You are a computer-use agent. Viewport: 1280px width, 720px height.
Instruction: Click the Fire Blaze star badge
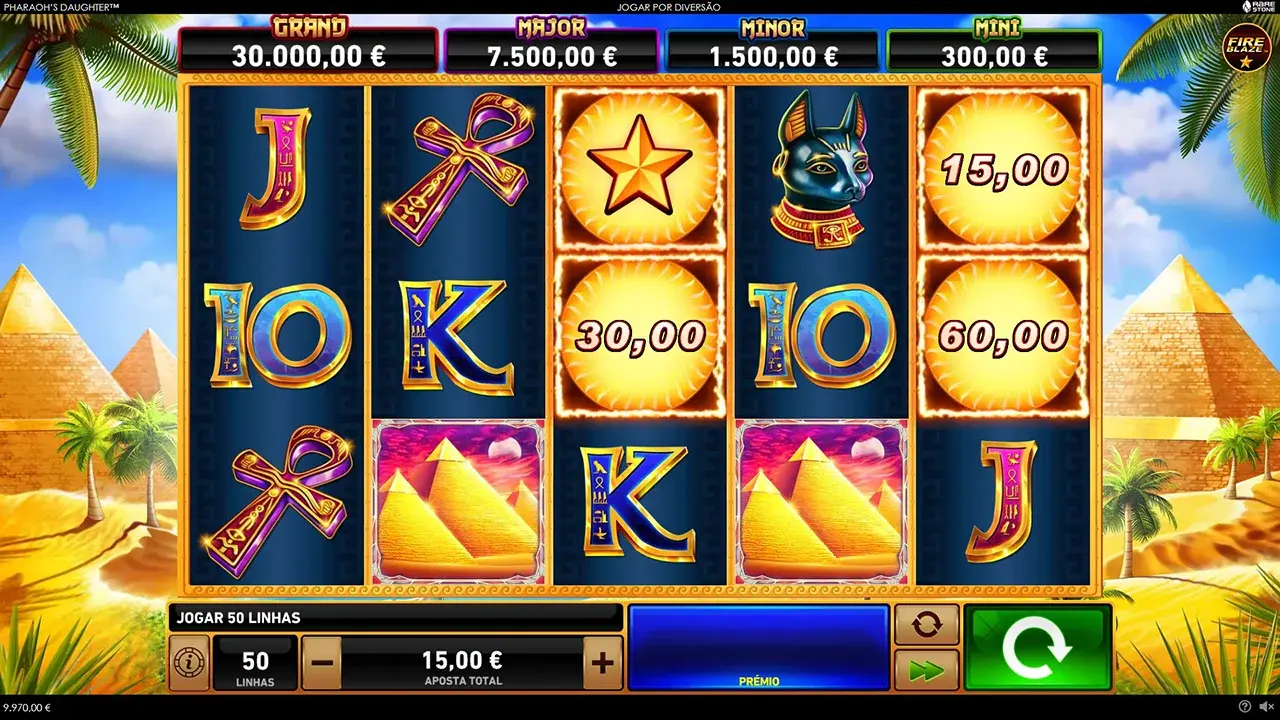coord(1246,47)
